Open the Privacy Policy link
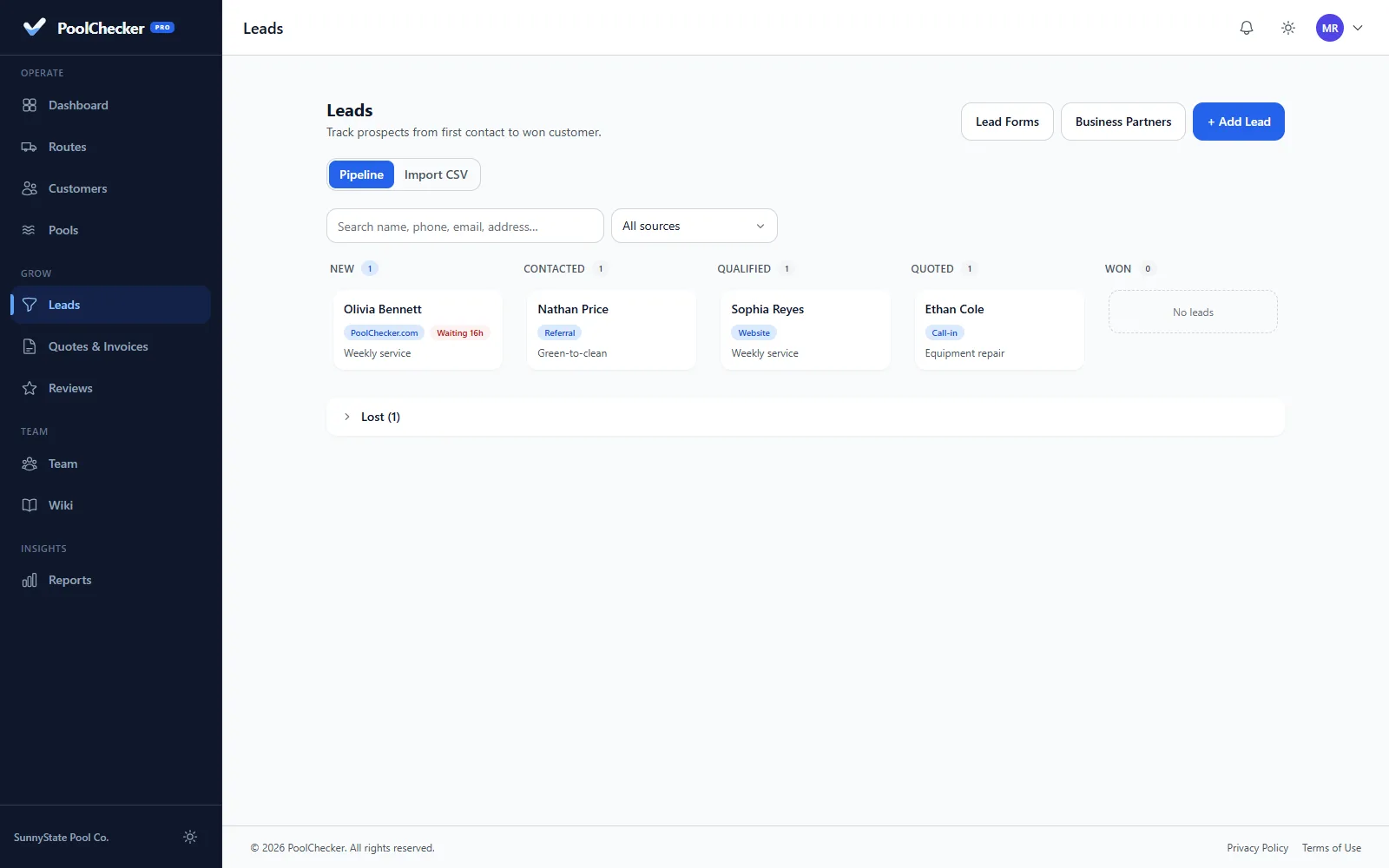 tap(1257, 848)
